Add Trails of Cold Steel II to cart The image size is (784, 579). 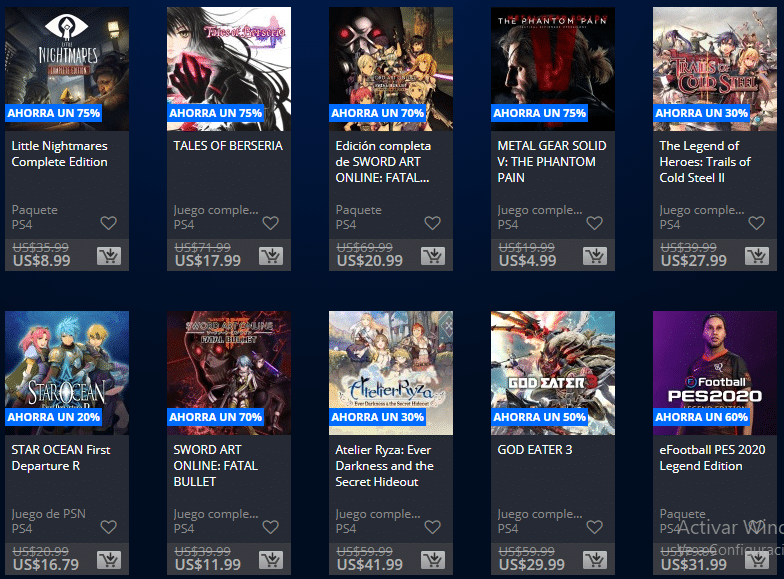(757, 256)
